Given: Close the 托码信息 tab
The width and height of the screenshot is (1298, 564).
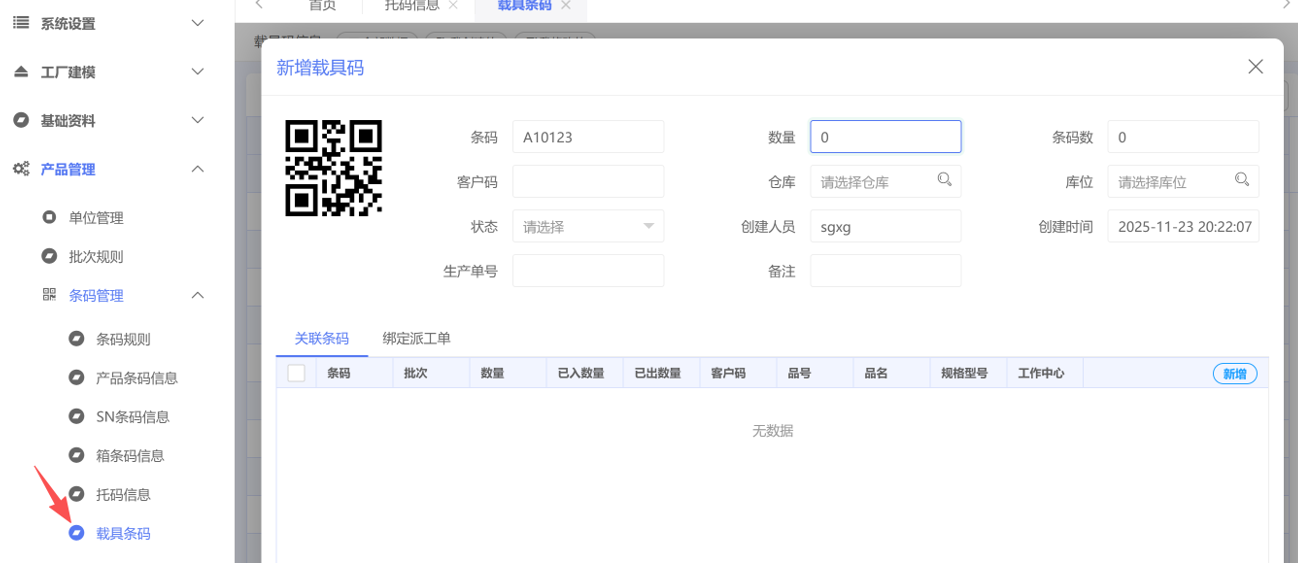Looking at the screenshot, I should pyautogui.click(x=453, y=6).
